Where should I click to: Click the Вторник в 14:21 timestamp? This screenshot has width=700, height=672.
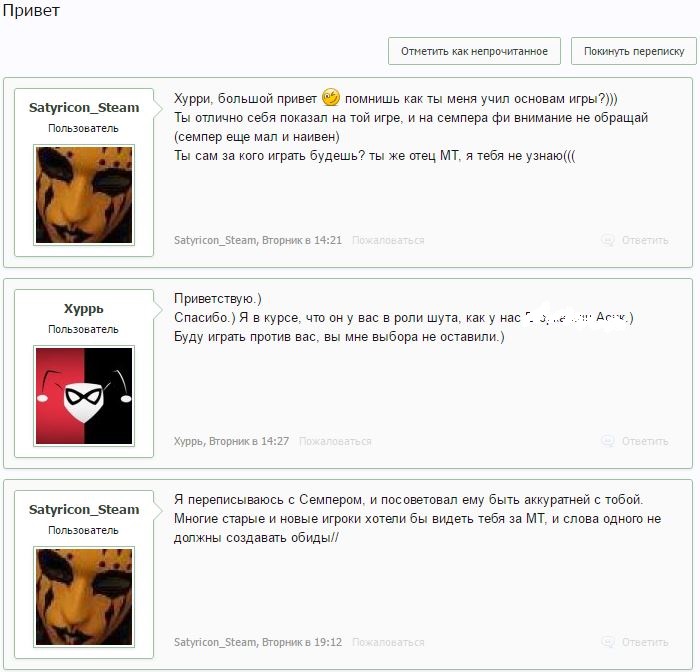pyautogui.click(x=302, y=240)
